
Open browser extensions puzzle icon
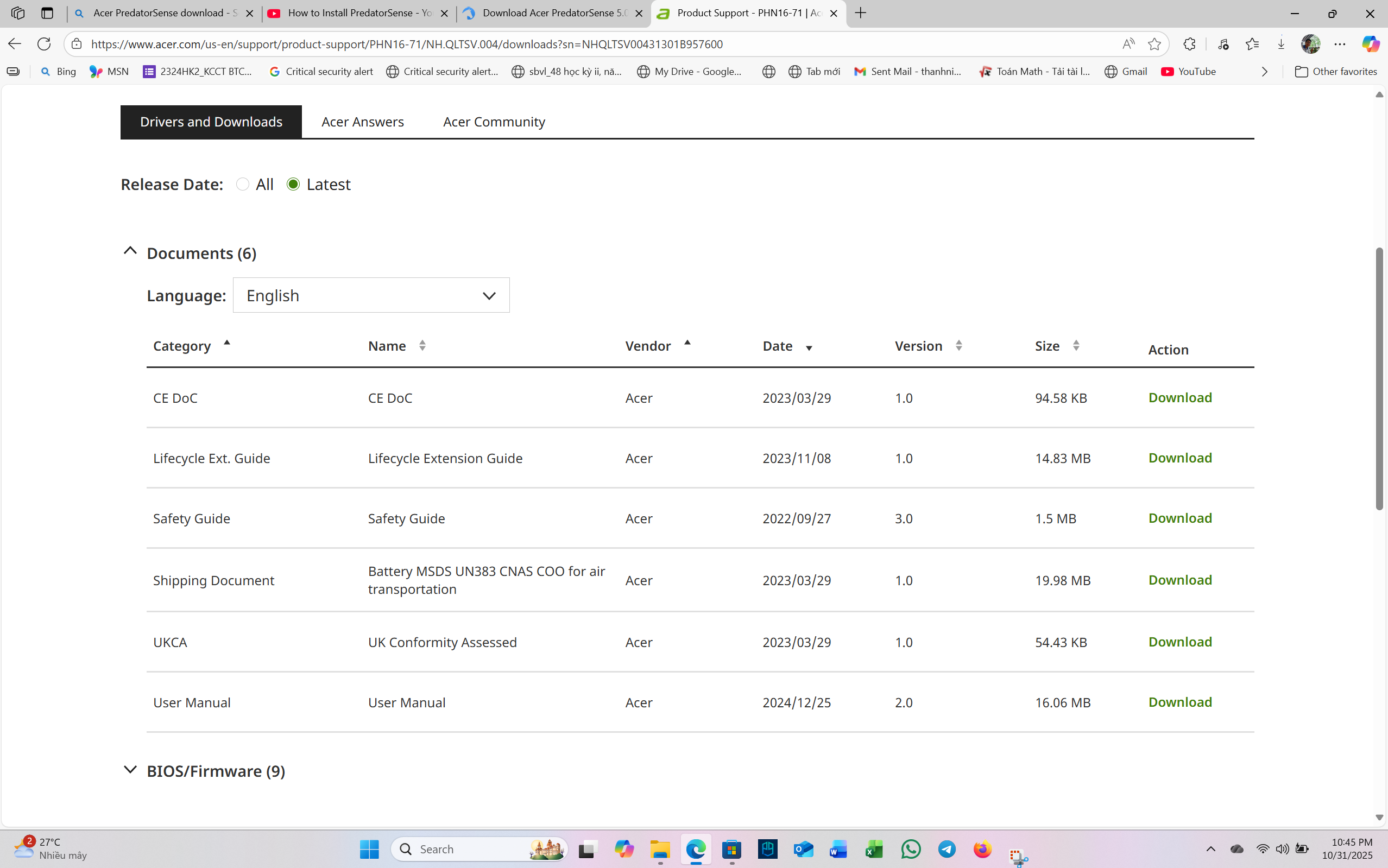1189,43
